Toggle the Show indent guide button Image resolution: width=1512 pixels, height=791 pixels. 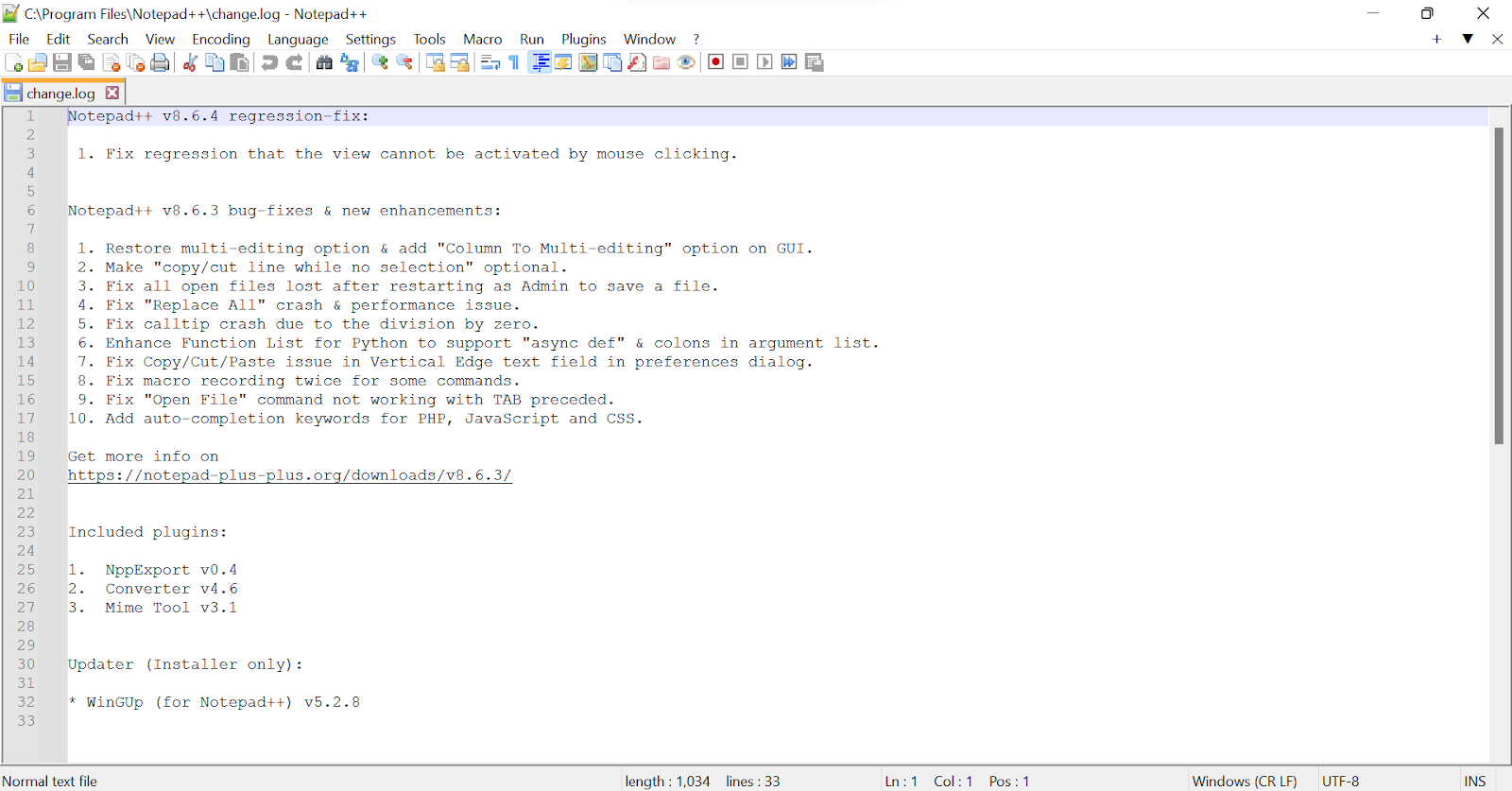tap(540, 62)
